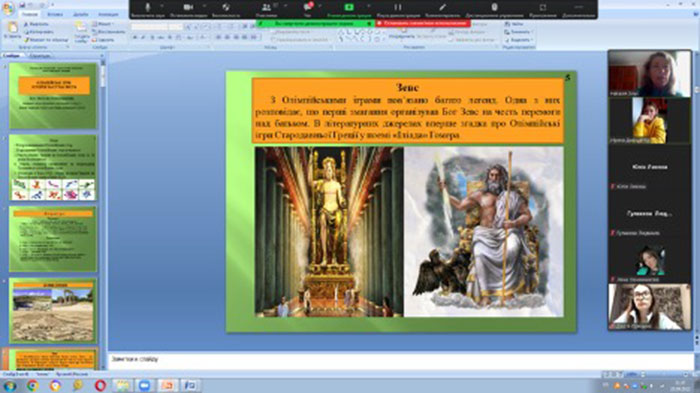Pause the screen share in Zoom toolbar

pos(397,7)
